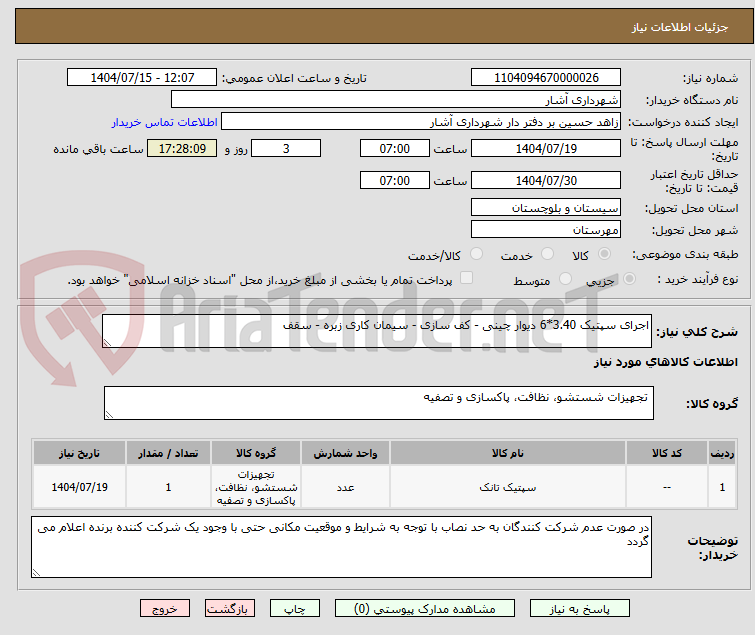This screenshot has height=635, width=755.
Task: Click the سپتیک تانک item name cell
Action: [508, 487]
